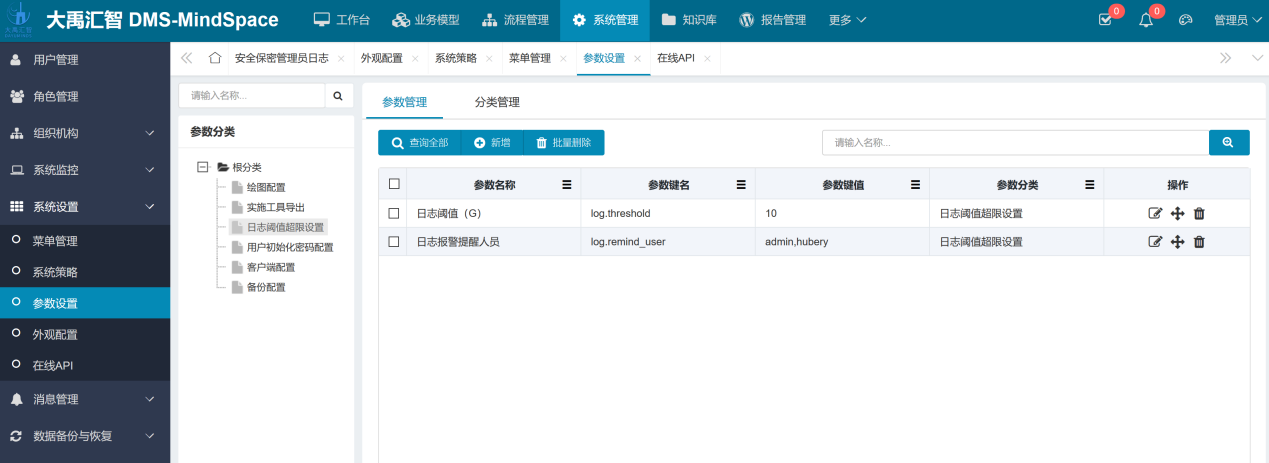The image size is (1269, 463).
Task: Open the tab list dropdown arrow at far right
Action: 1257,58
